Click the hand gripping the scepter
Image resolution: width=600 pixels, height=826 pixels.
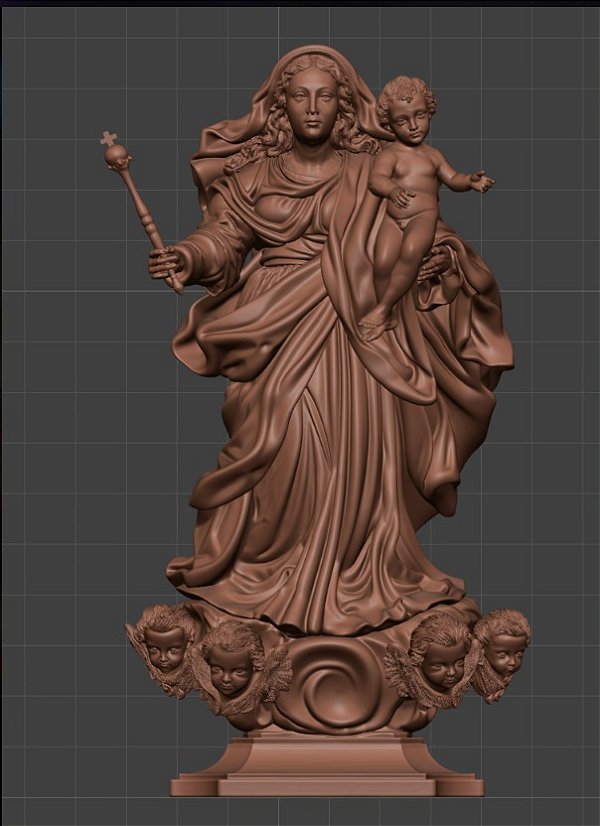tap(167, 263)
